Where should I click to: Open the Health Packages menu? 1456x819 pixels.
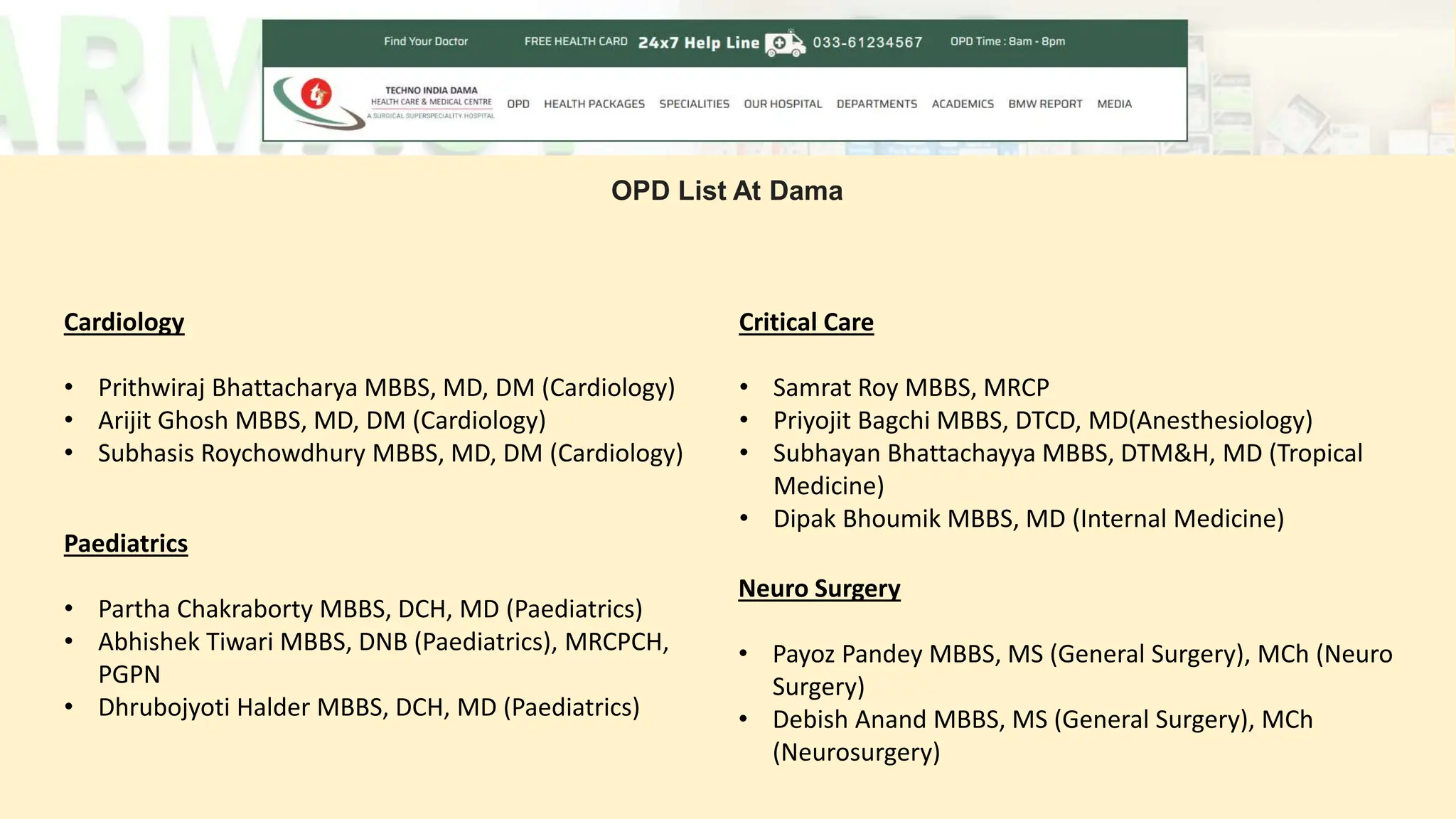(594, 104)
